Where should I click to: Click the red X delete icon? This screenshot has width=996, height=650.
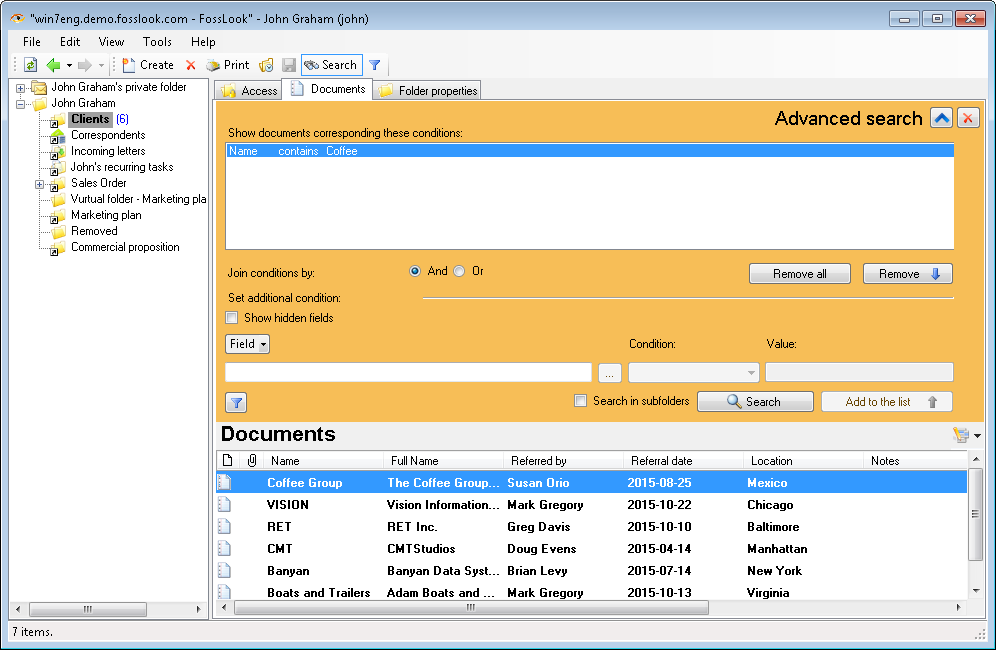coord(191,65)
